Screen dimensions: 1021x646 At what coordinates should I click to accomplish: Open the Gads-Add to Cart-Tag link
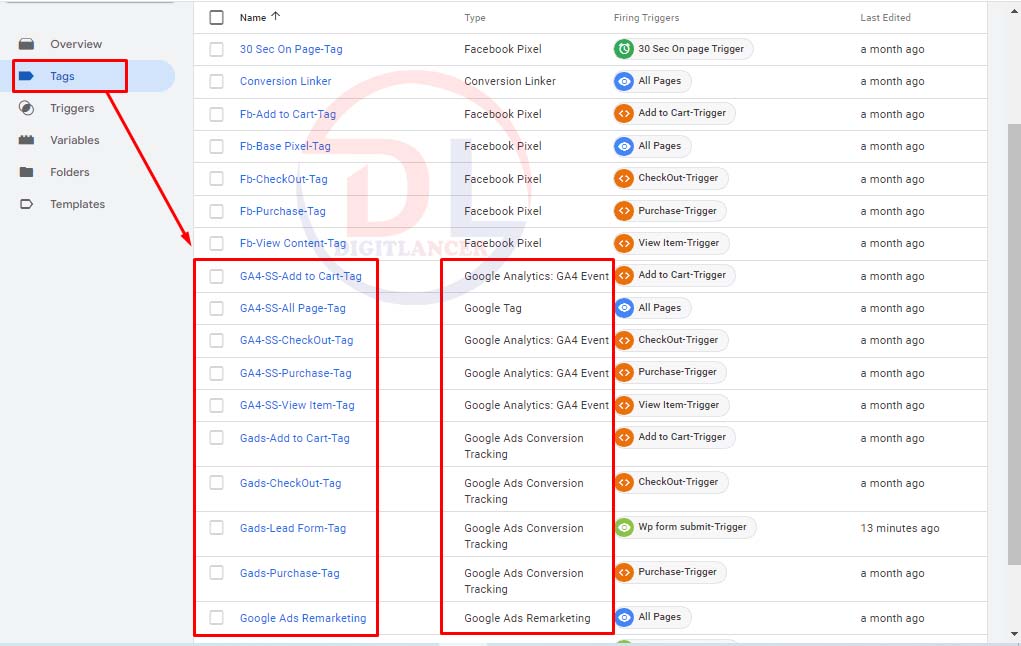click(x=295, y=438)
